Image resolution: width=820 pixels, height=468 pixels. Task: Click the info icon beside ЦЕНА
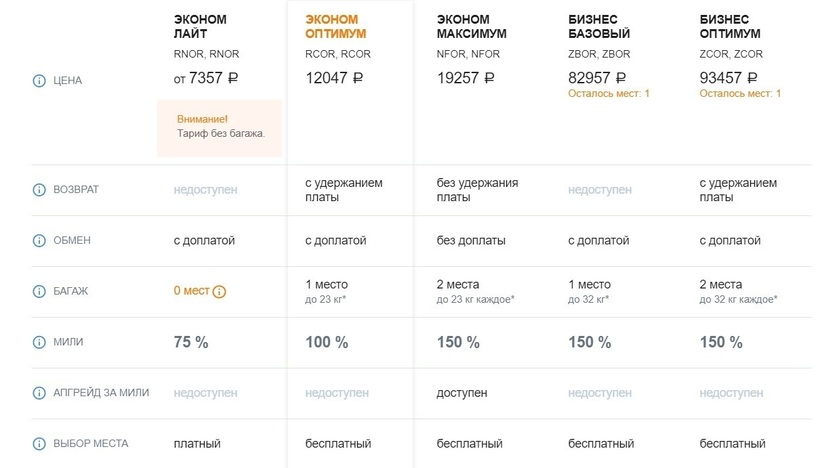coord(40,81)
